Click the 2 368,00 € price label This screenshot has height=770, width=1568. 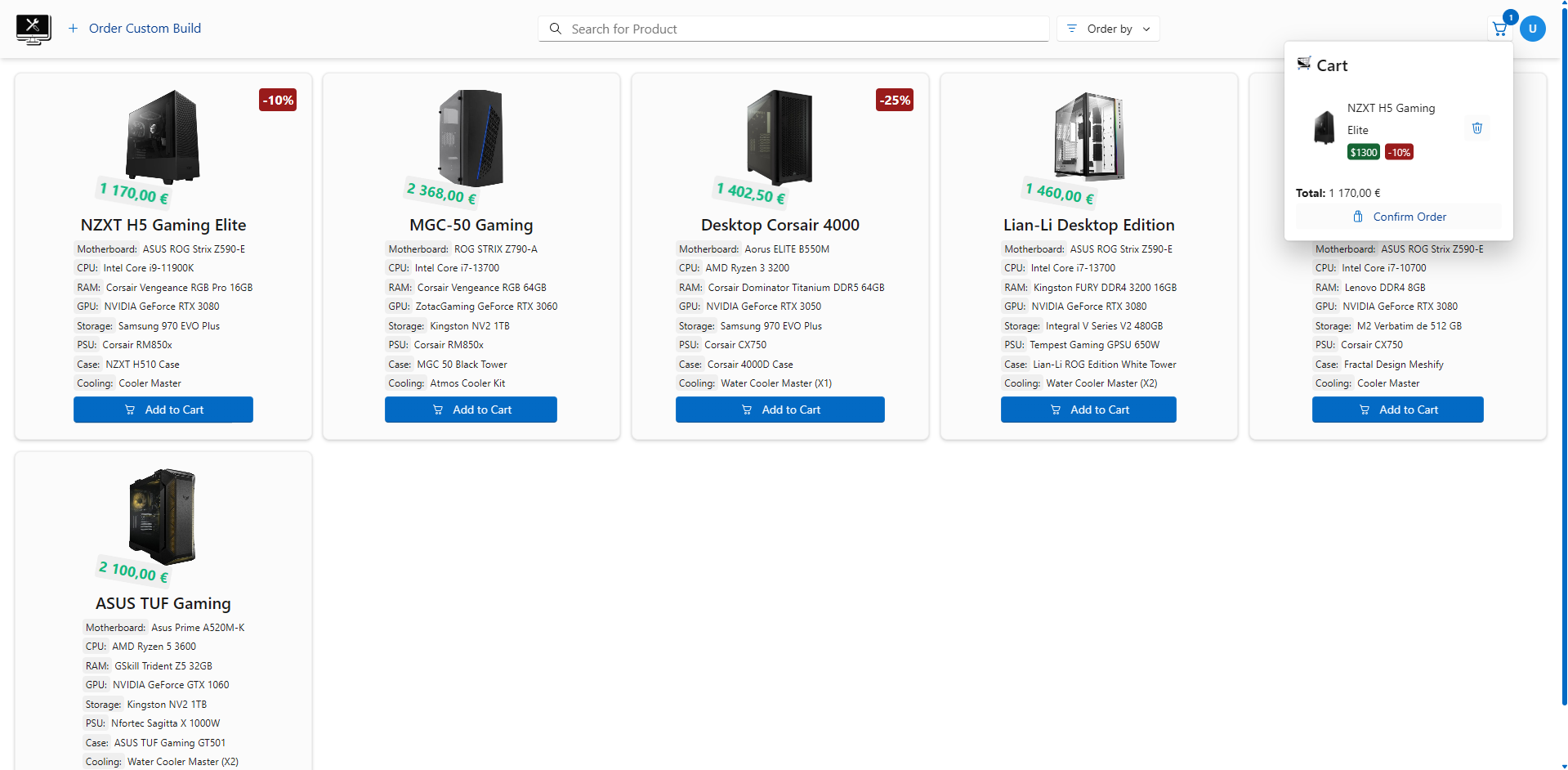[442, 193]
